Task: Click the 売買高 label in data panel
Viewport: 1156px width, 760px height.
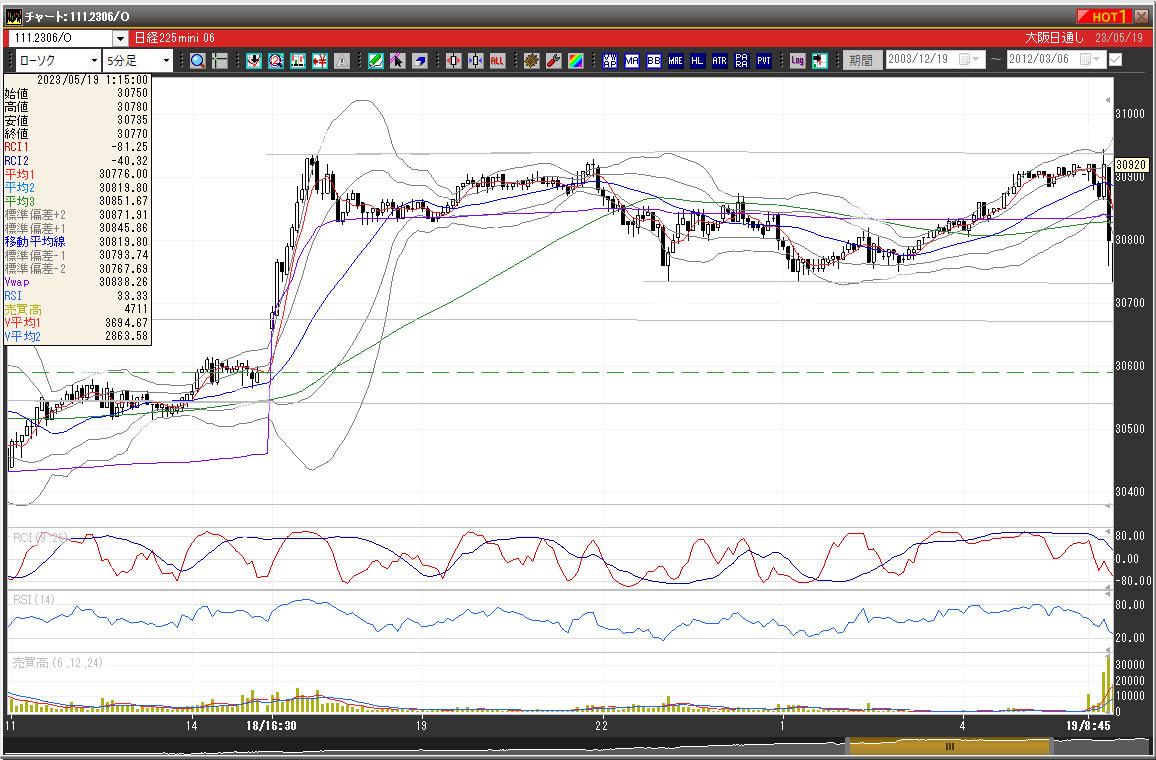Action: [x=23, y=310]
